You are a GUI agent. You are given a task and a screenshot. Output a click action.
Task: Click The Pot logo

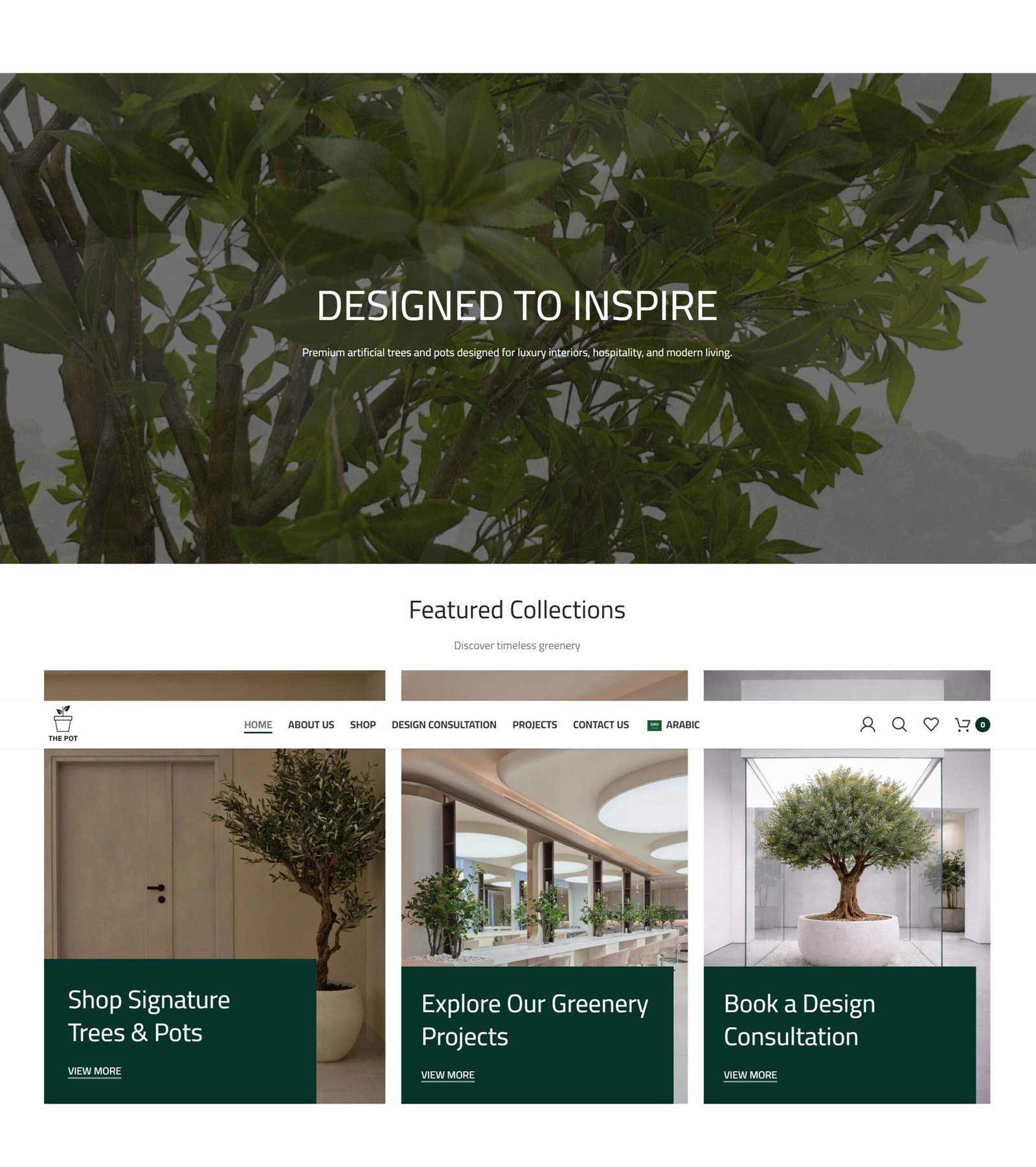[63, 724]
